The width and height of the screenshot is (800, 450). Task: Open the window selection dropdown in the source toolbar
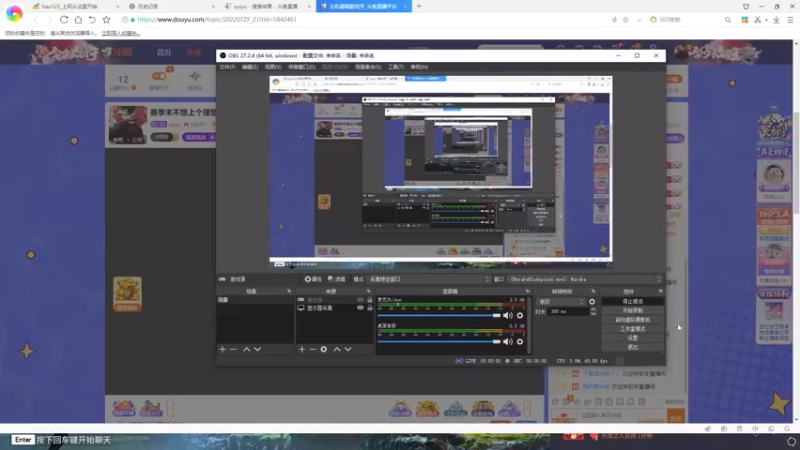(x=585, y=279)
